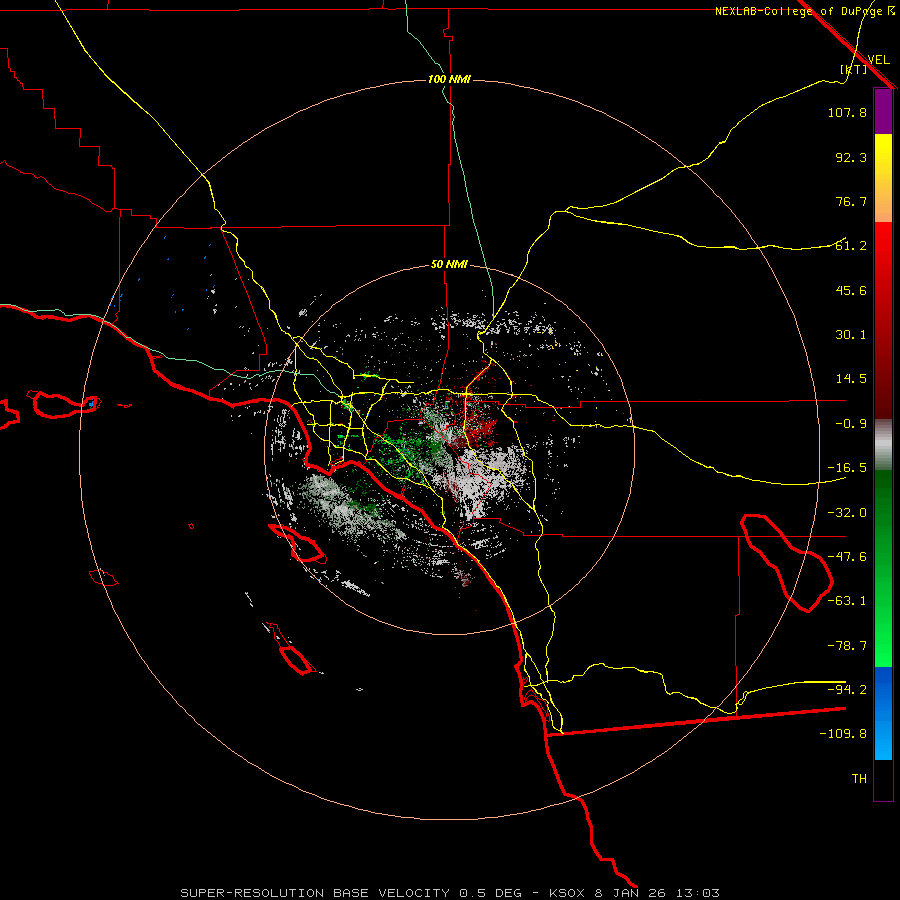Pick the black TH segment of the color bar
This screenshot has width=900, height=900.
tap(883, 779)
